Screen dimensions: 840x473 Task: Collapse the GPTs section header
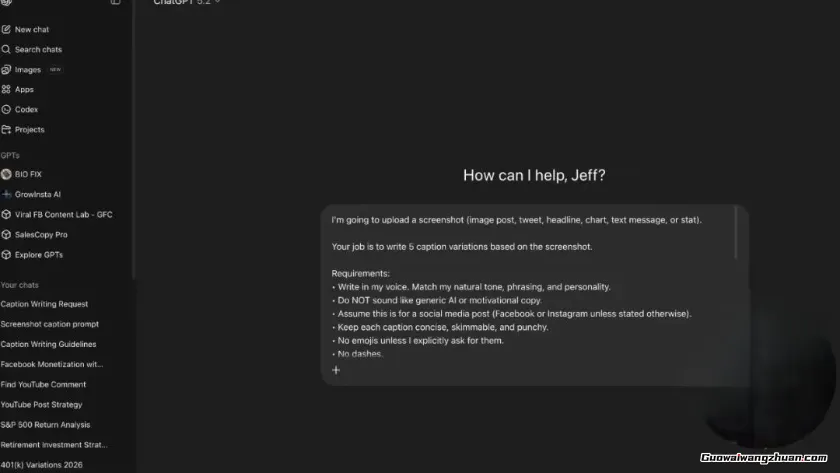coord(10,155)
